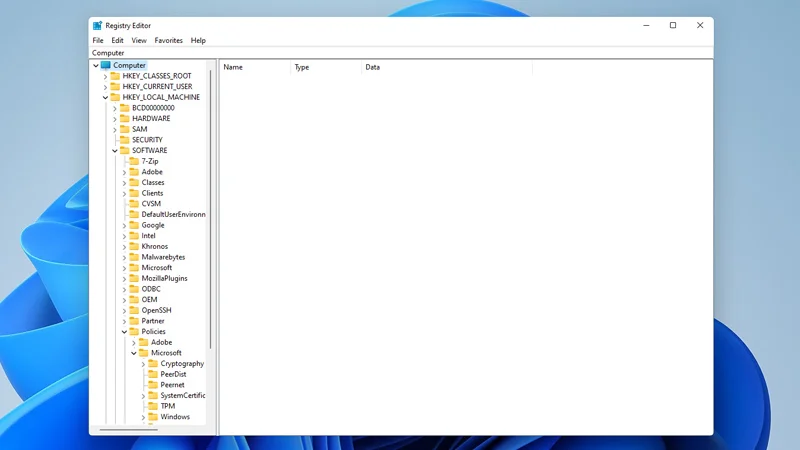Viewport: 800px width, 450px height.
Task: Click the Clients folder icon
Action: coord(134,193)
